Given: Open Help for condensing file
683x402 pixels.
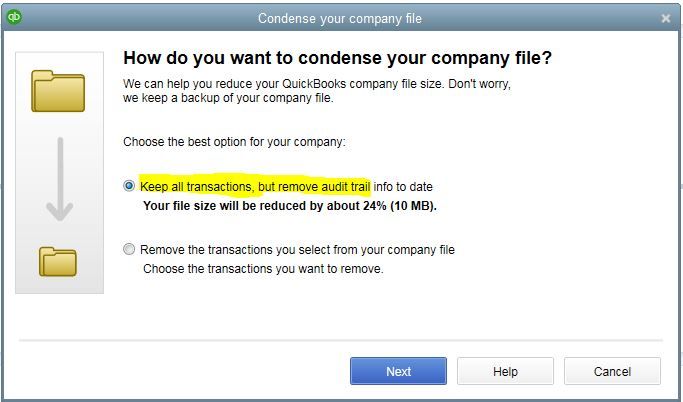Looking at the screenshot, I should 505,371.
